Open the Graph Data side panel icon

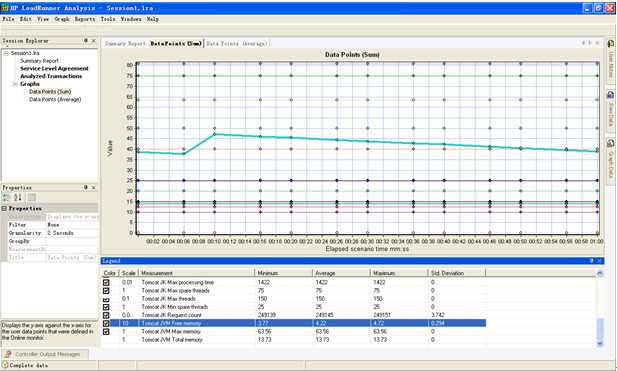(x=611, y=143)
